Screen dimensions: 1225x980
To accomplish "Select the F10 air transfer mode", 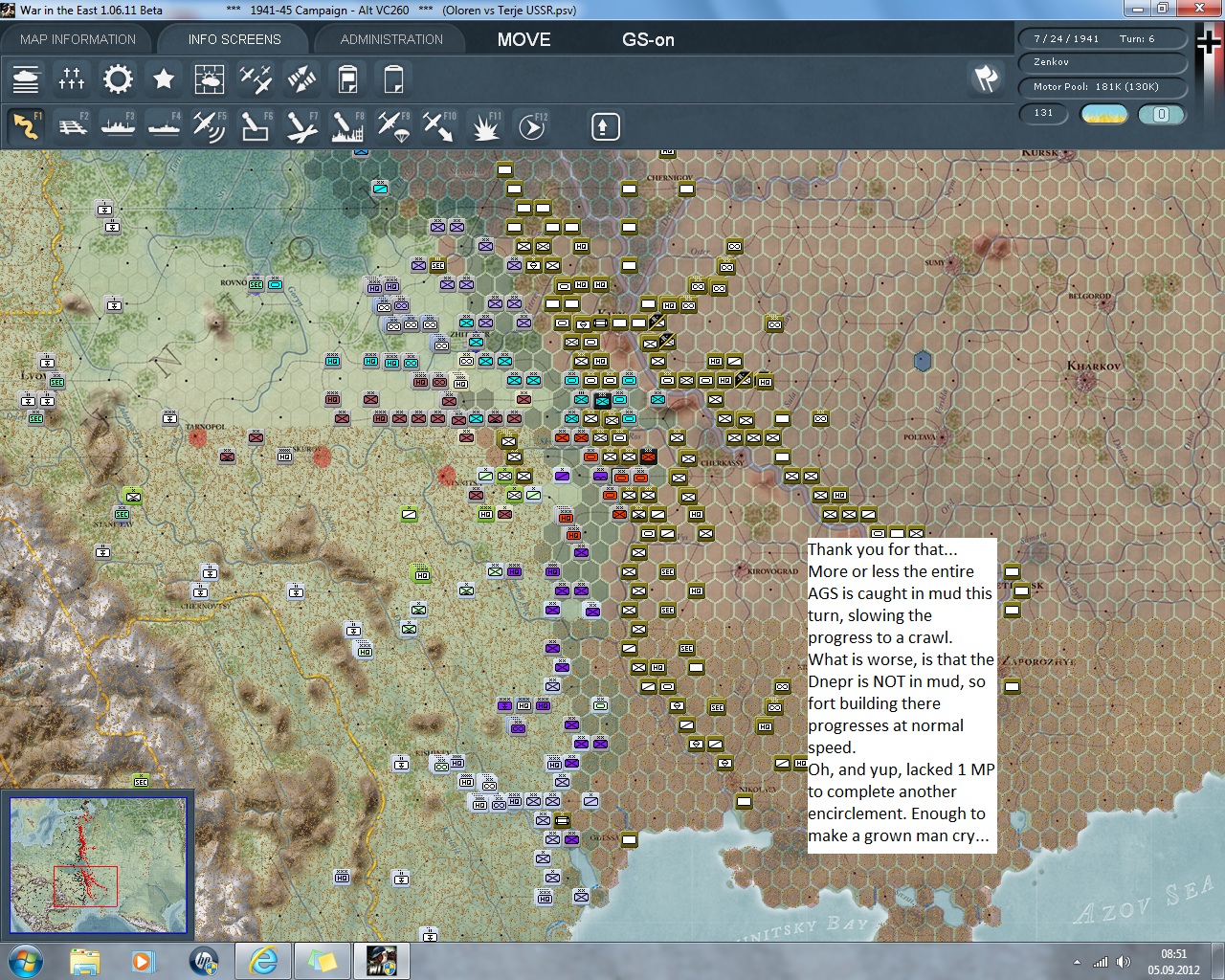I will [x=439, y=126].
